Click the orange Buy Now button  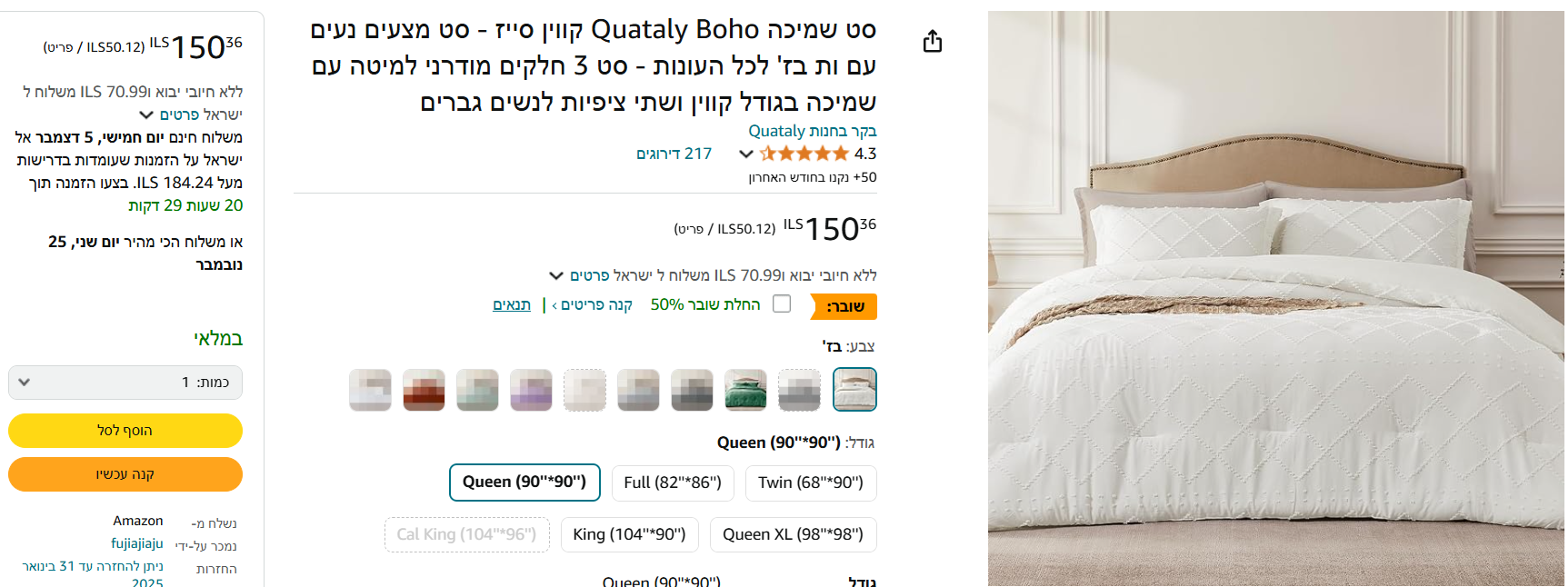(125, 474)
